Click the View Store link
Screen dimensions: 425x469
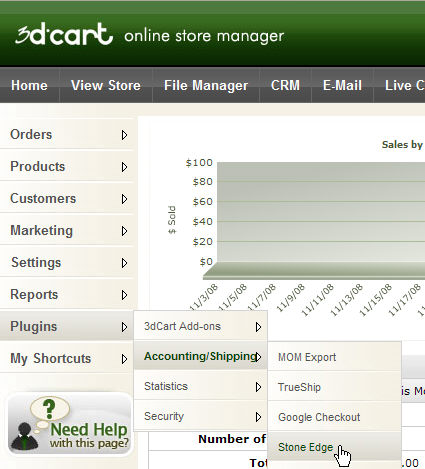point(106,85)
